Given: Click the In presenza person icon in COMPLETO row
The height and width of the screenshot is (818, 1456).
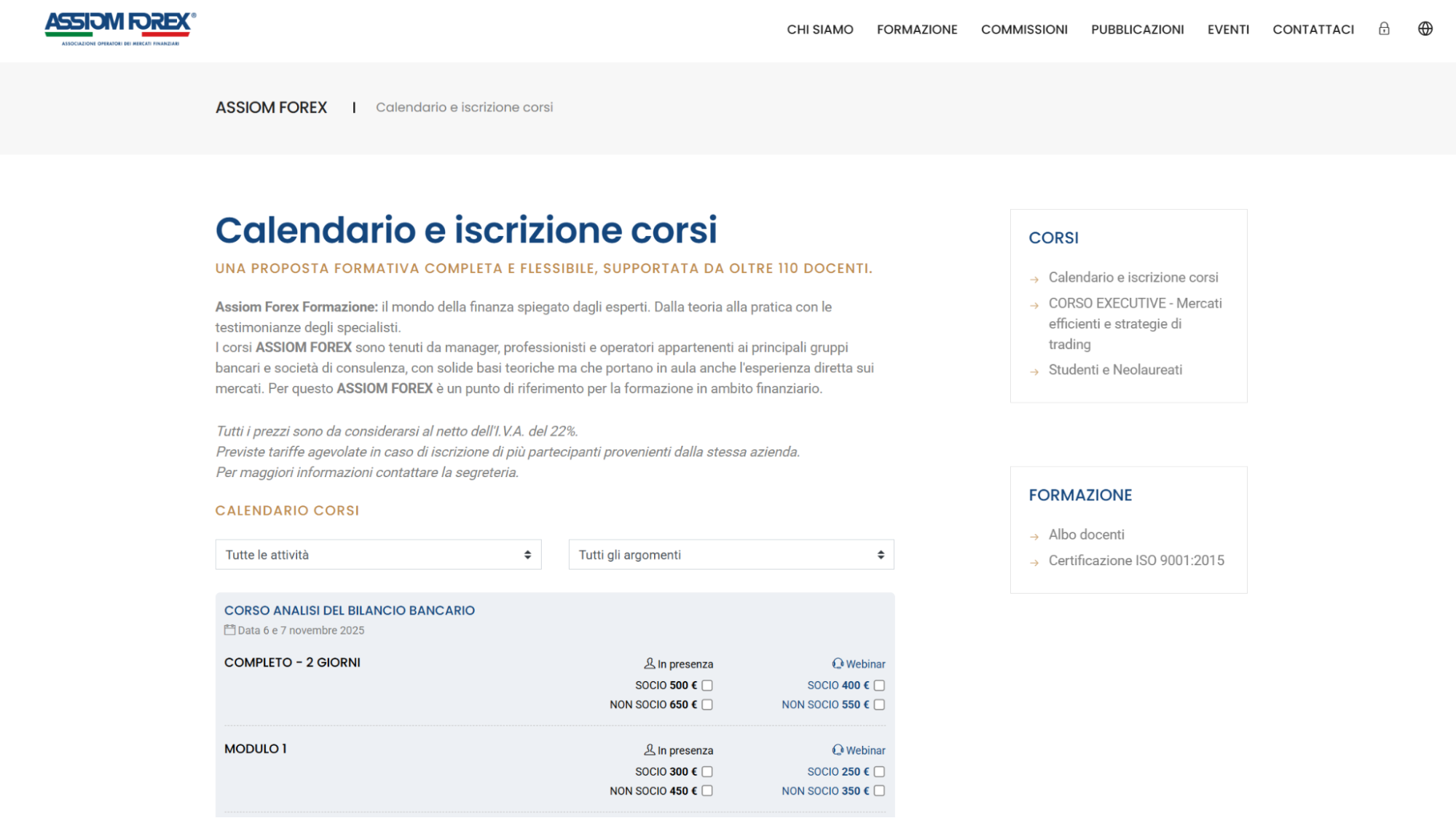Looking at the screenshot, I should pyautogui.click(x=649, y=664).
